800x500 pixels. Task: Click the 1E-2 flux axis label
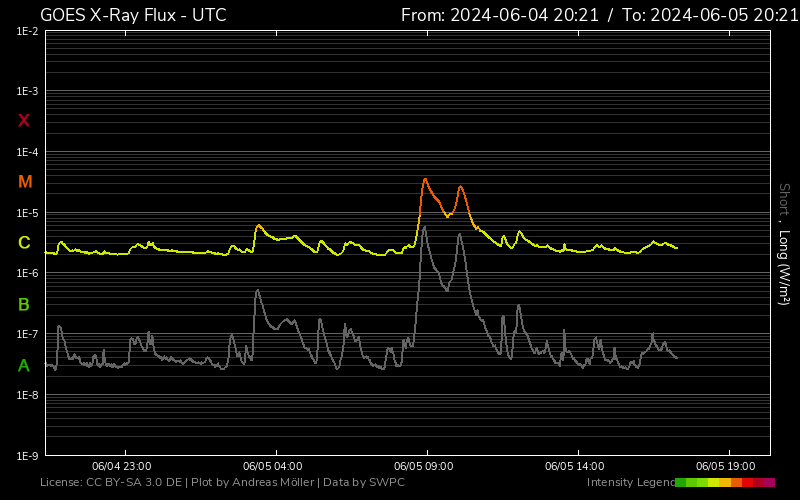27,32
